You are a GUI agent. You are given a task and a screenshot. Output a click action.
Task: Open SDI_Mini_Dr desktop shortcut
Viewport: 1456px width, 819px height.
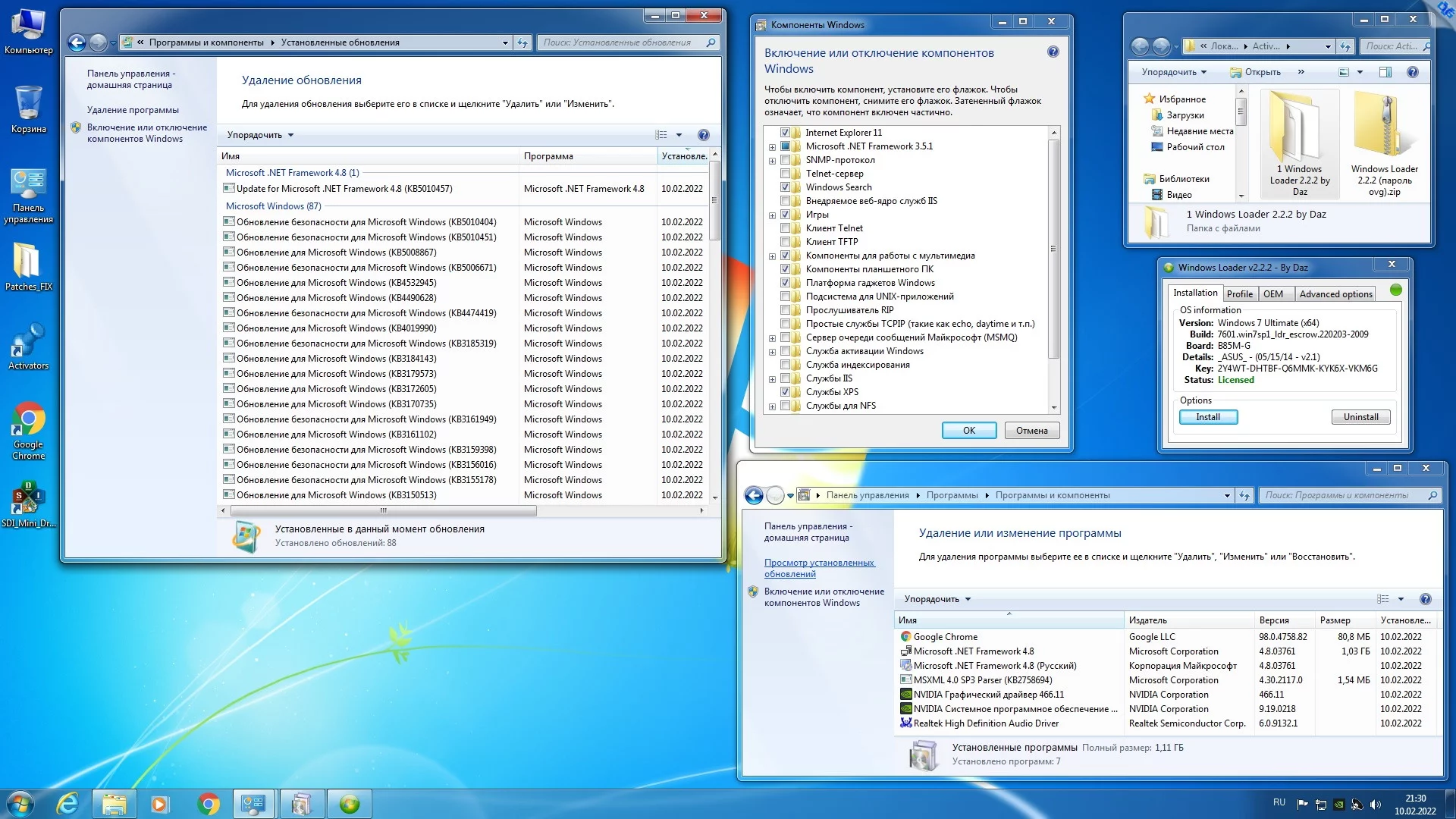pyautogui.click(x=28, y=499)
